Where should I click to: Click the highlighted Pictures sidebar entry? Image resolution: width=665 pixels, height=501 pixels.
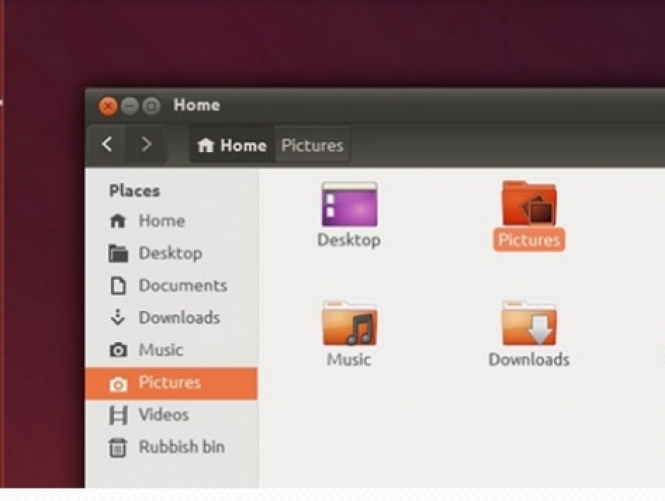[x=169, y=383]
